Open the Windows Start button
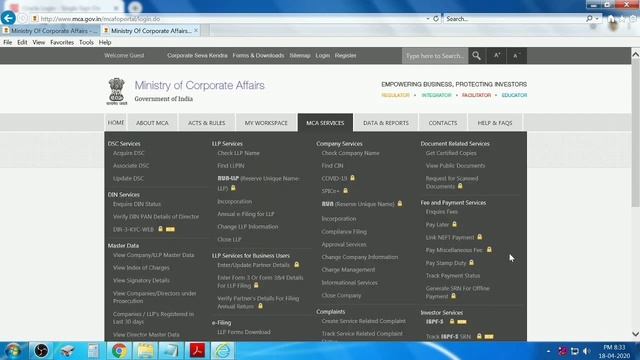 tap(13, 351)
